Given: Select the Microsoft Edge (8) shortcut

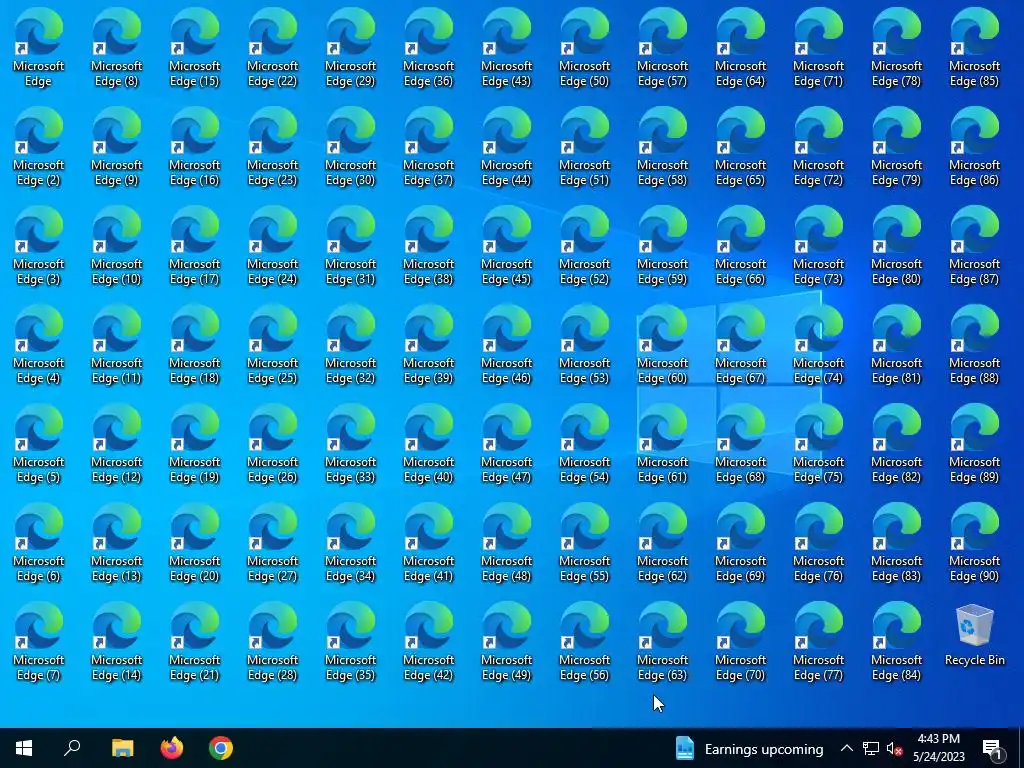Looking at the screenshot, I should pos(116,48).
